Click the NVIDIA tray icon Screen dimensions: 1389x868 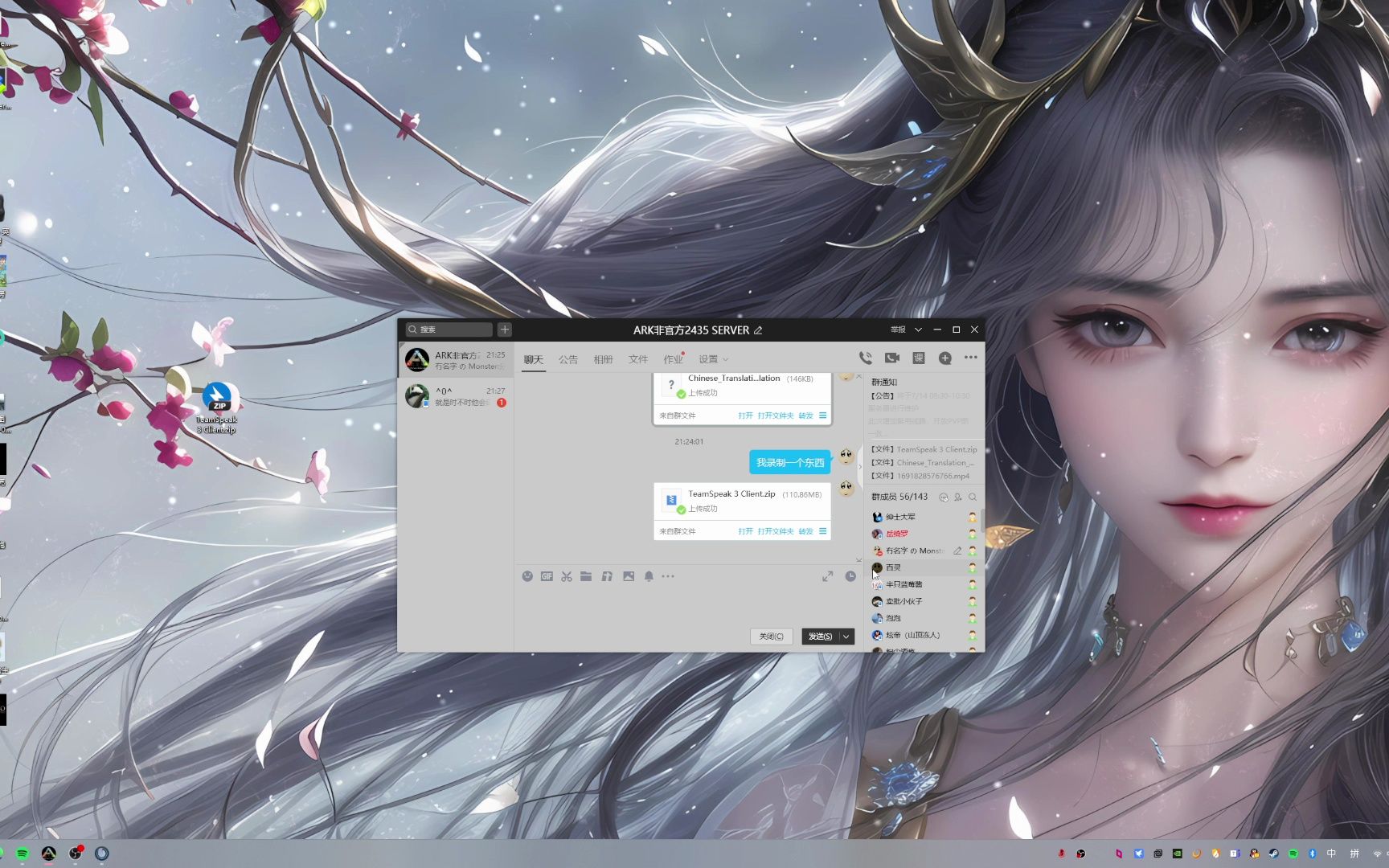(1177, 854)
